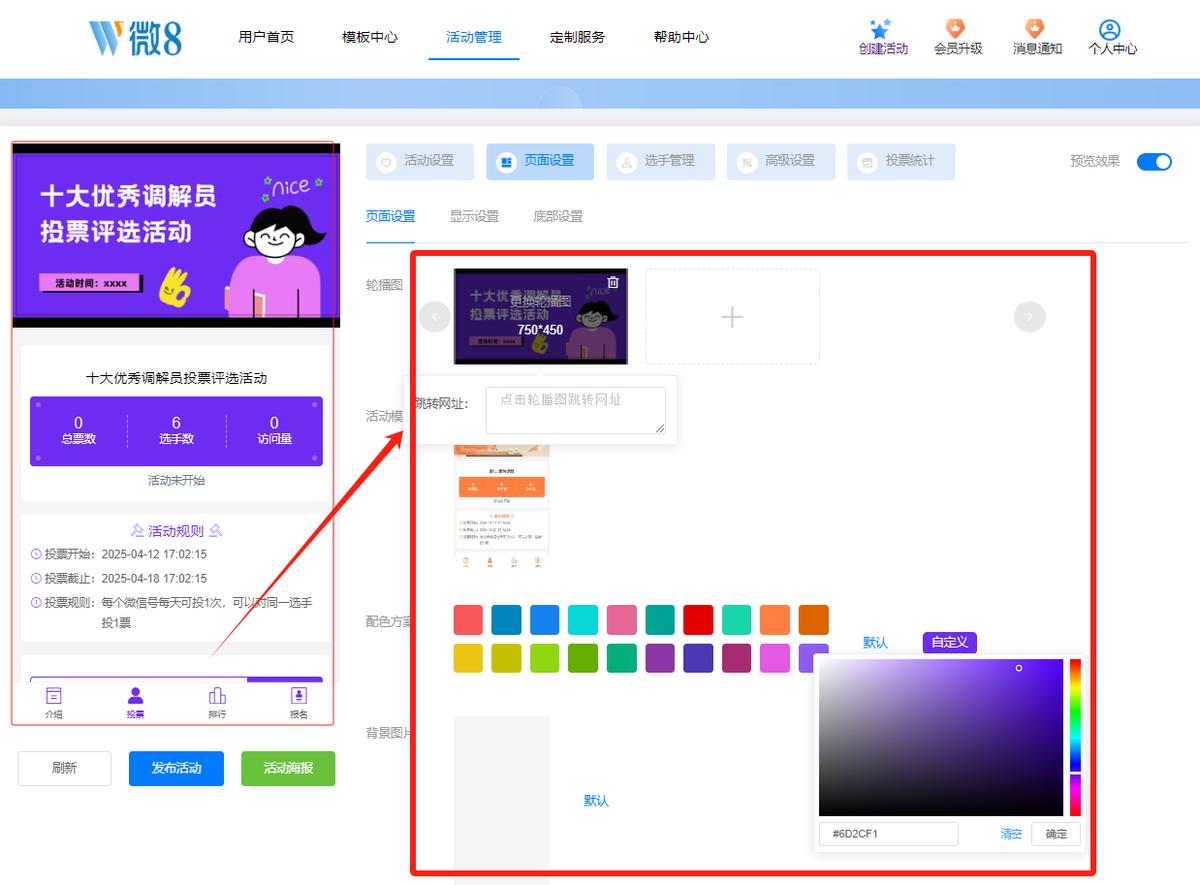The height and width of the screenshot is (885, 1200).
Task: Open 定制服务 menu
Action: click(577, 37)
